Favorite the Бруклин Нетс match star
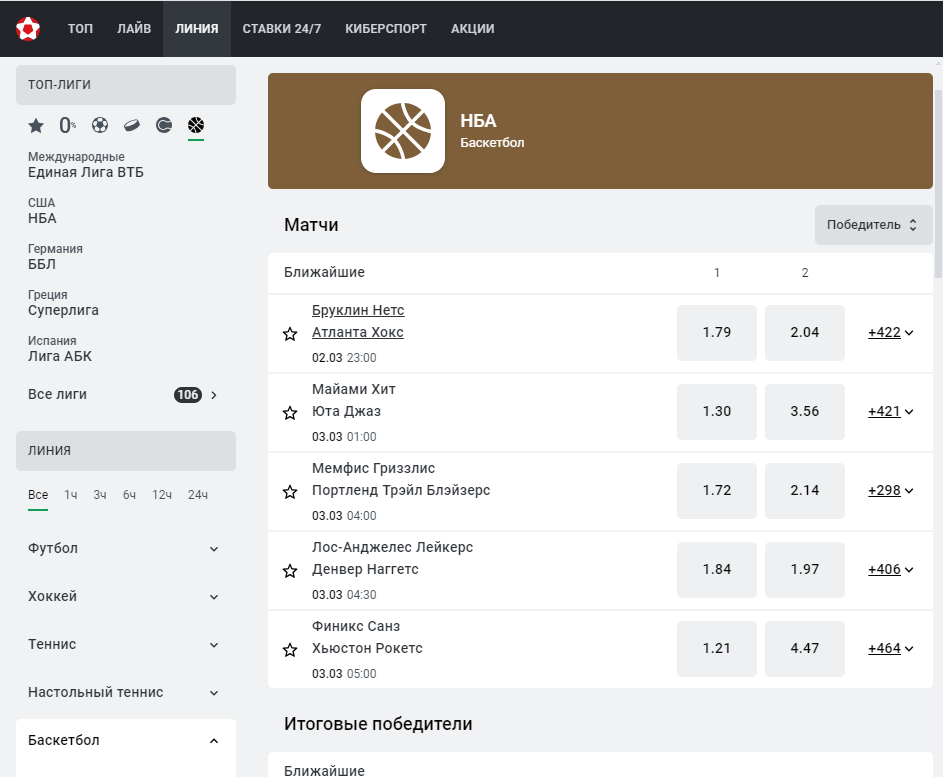 pyautogui.click(x=290, y=334)
